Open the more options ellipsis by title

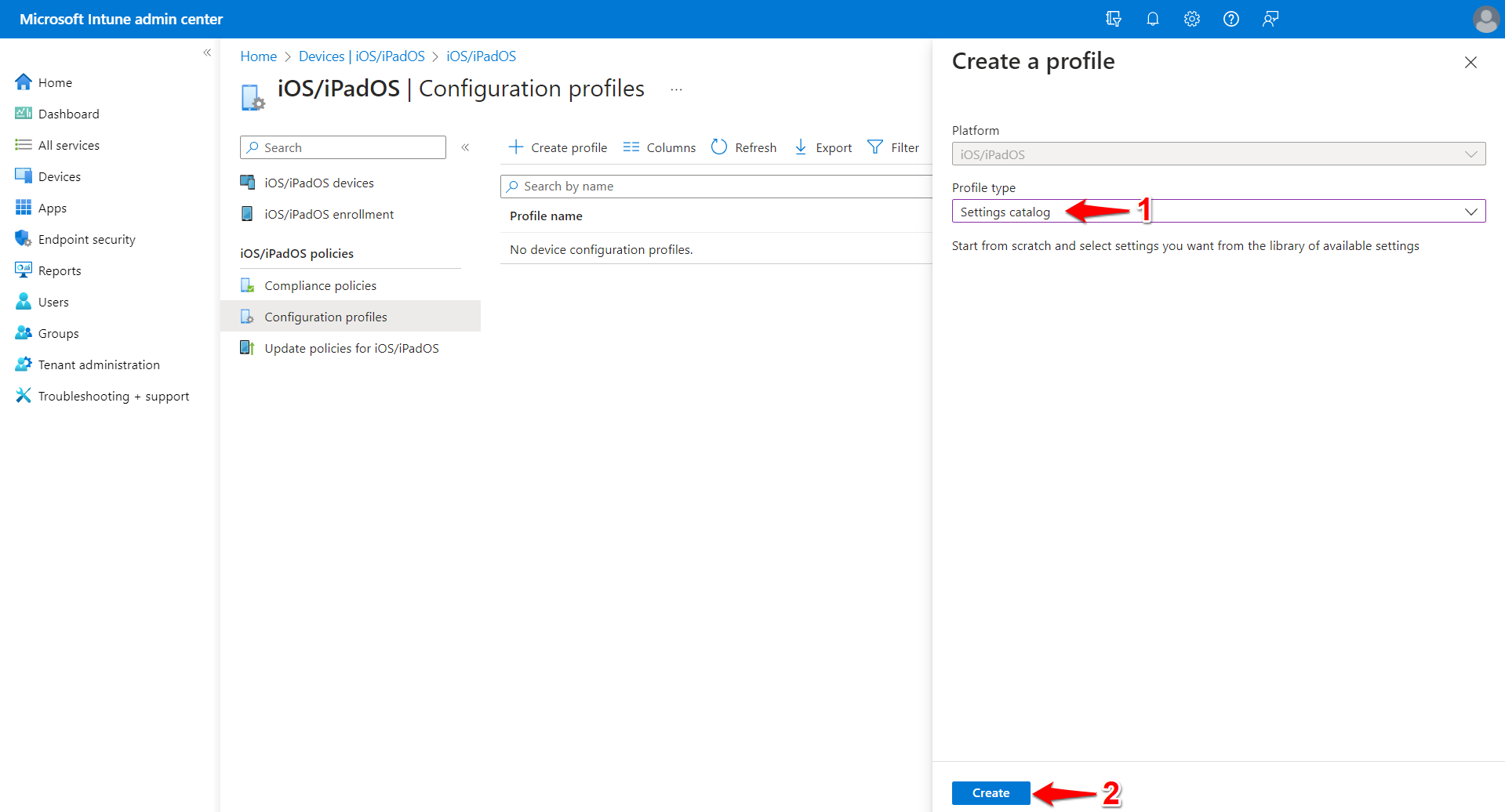[676, 89]
